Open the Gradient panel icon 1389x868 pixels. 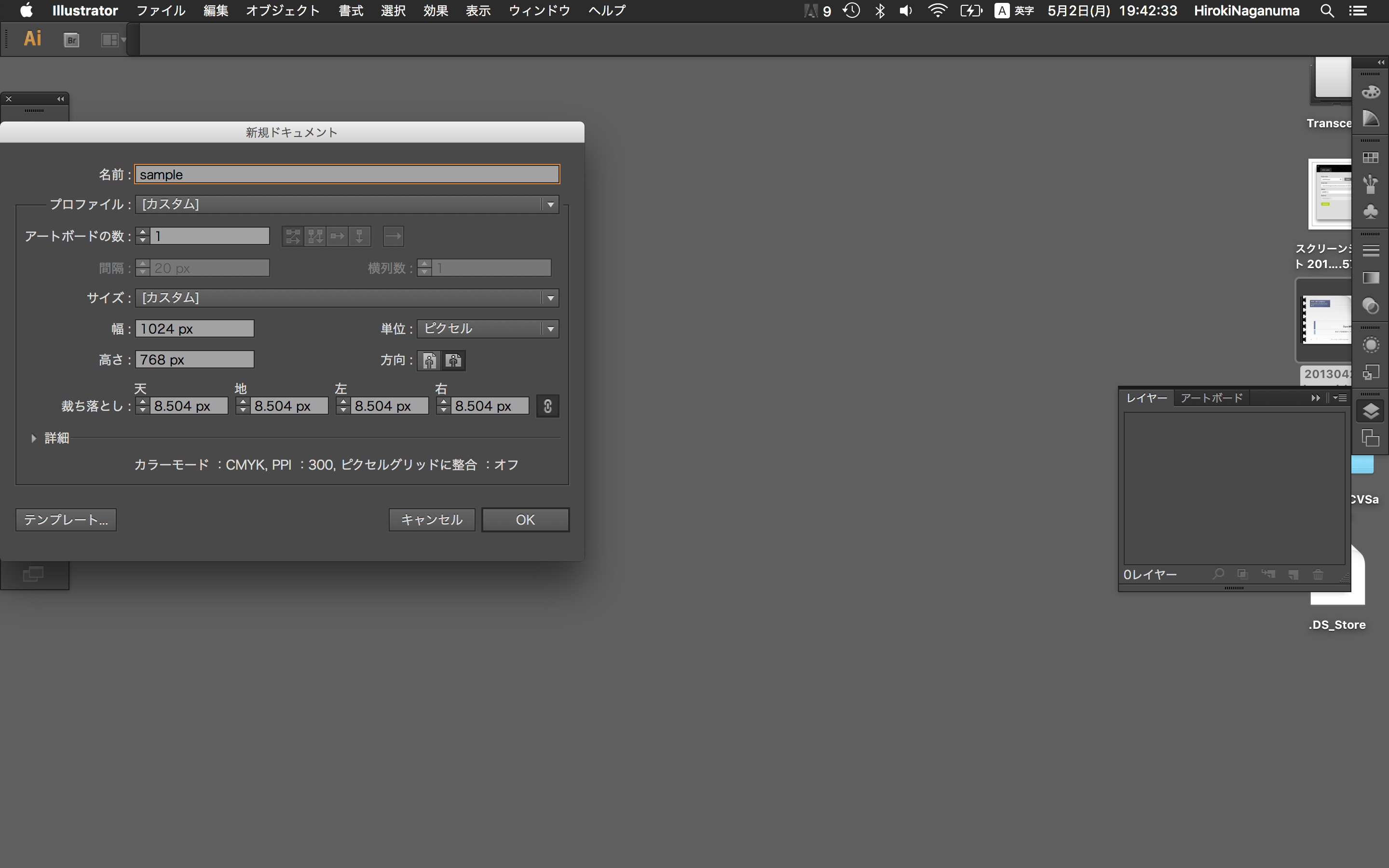pyautogui.click(x=1371, y=278)
